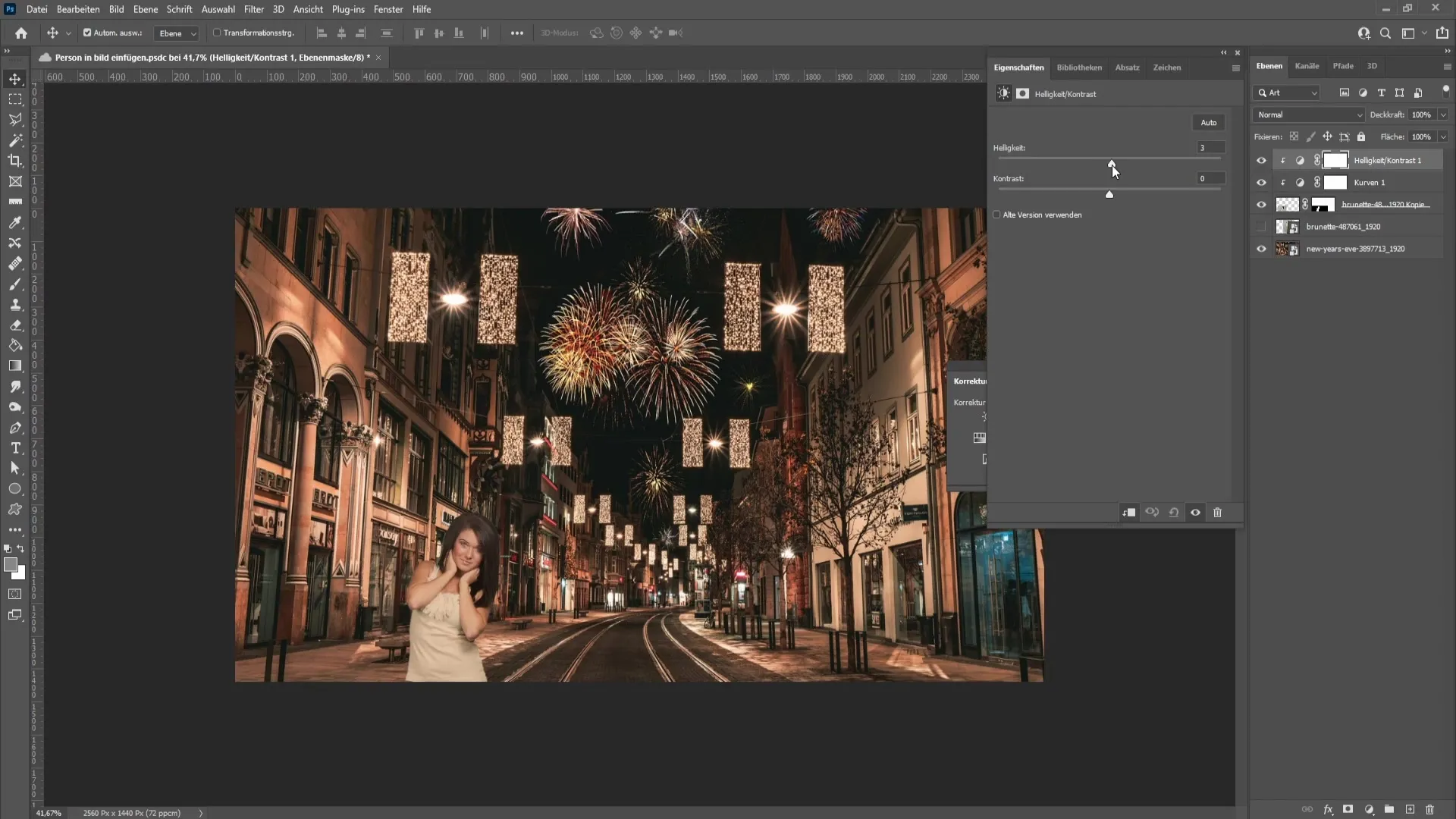Screen dimensions: 1456x819
Task: Toggle visibility of Helligkeit/Kontrast 1 layer
Action: [1261, 160]
